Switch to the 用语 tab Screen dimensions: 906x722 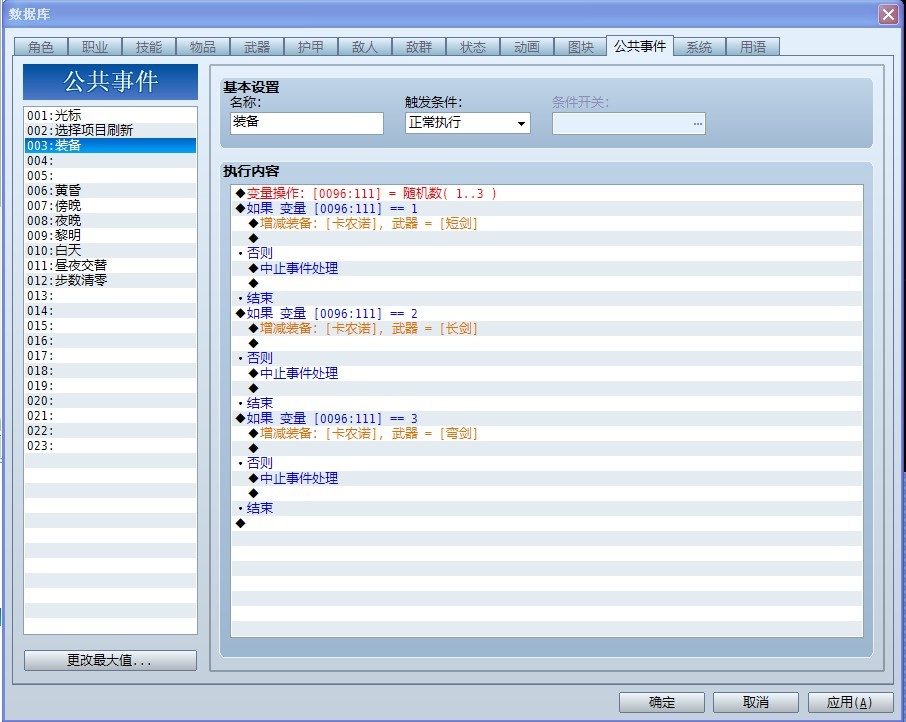[x=753, y=47]
